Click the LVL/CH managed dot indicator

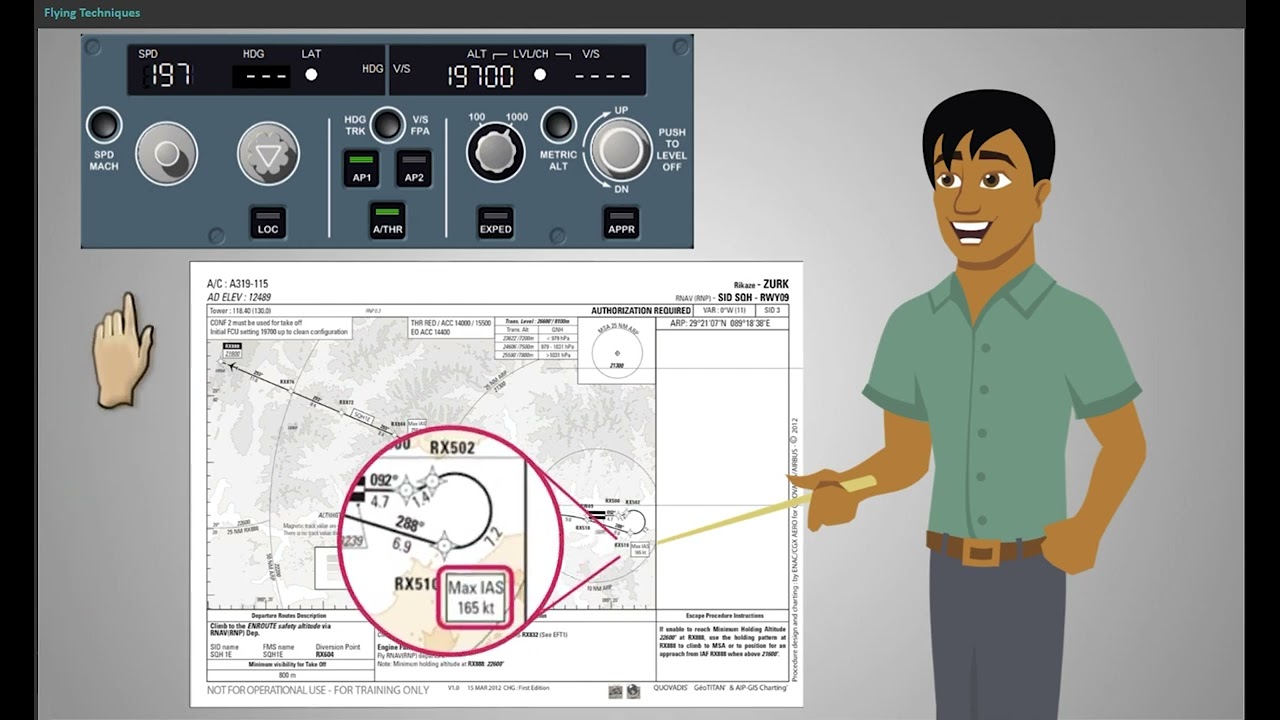click(x=540, y=75)
